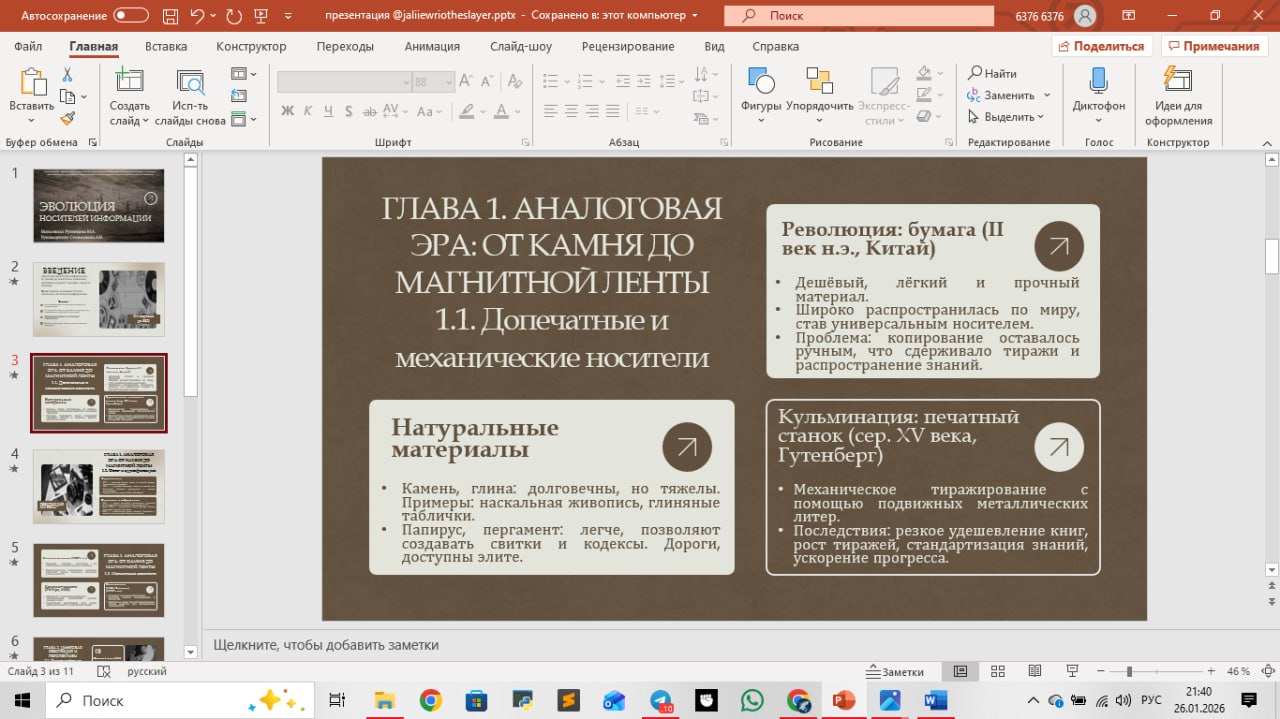Expand the Выделить dropdown
Image resolution: width=1280 pixels, height=719 pixels.
coord(1040,117)
